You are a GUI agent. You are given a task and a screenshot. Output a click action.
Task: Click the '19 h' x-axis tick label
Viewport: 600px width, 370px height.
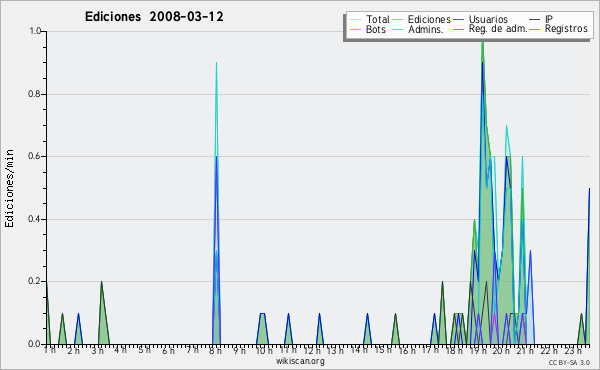480,351
